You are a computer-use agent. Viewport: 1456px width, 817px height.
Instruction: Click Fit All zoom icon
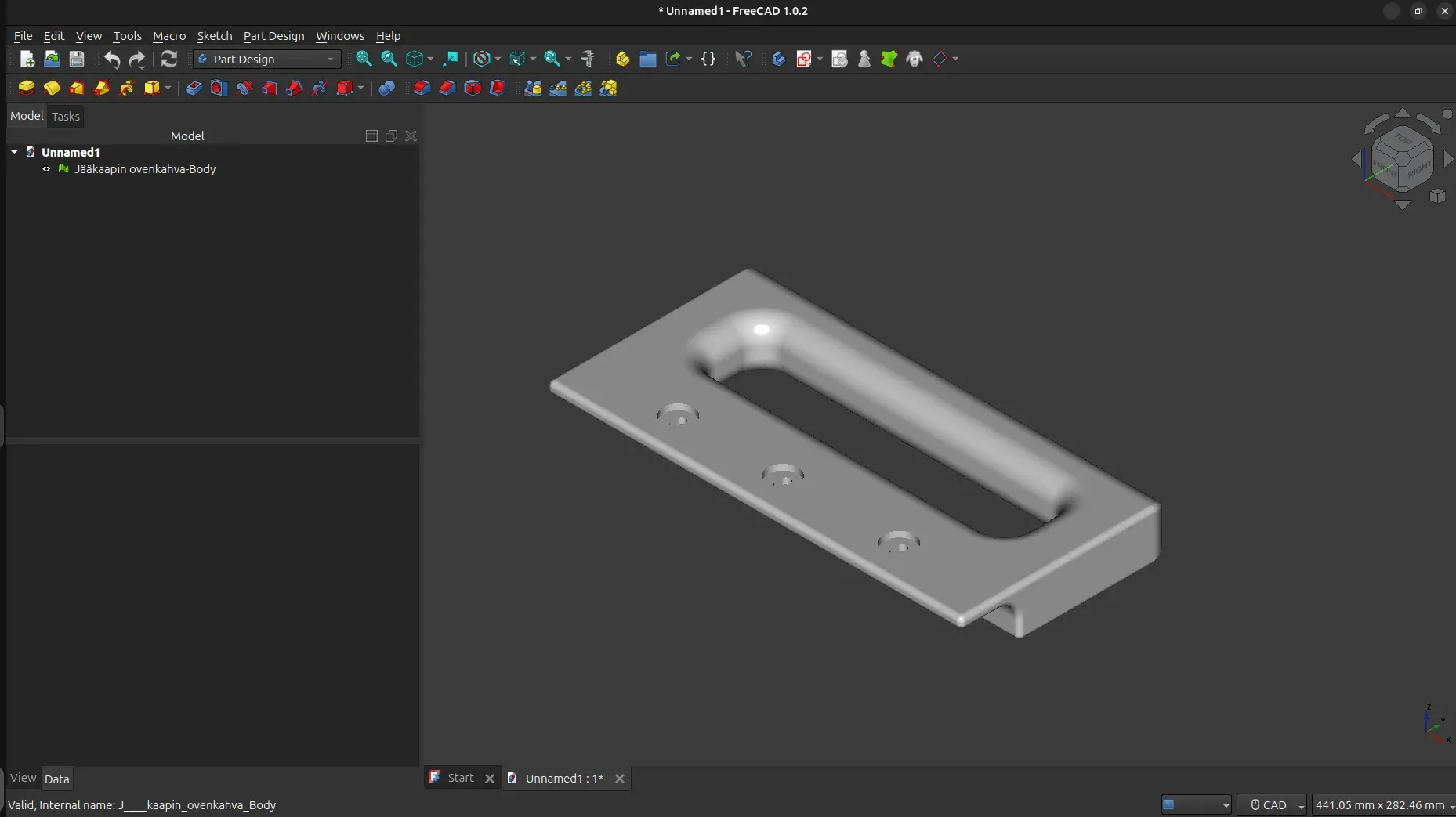(364, 59)
